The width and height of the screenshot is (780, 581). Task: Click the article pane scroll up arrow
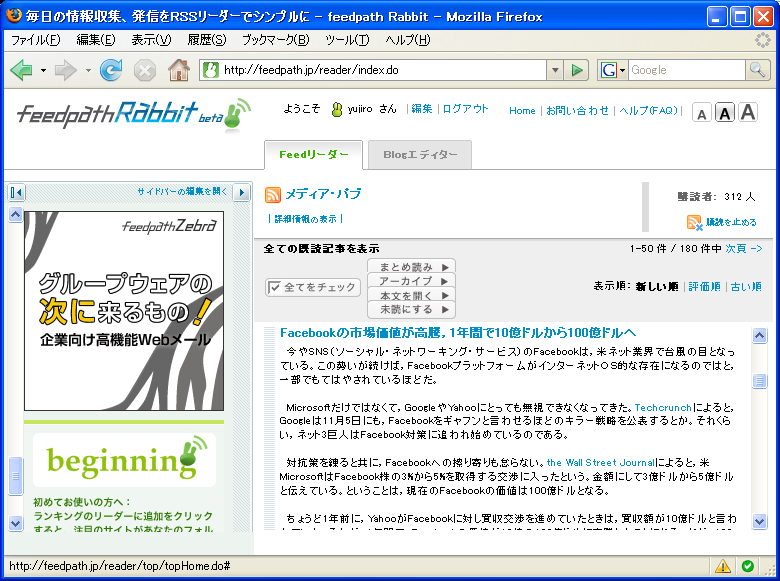click(759, 335)
